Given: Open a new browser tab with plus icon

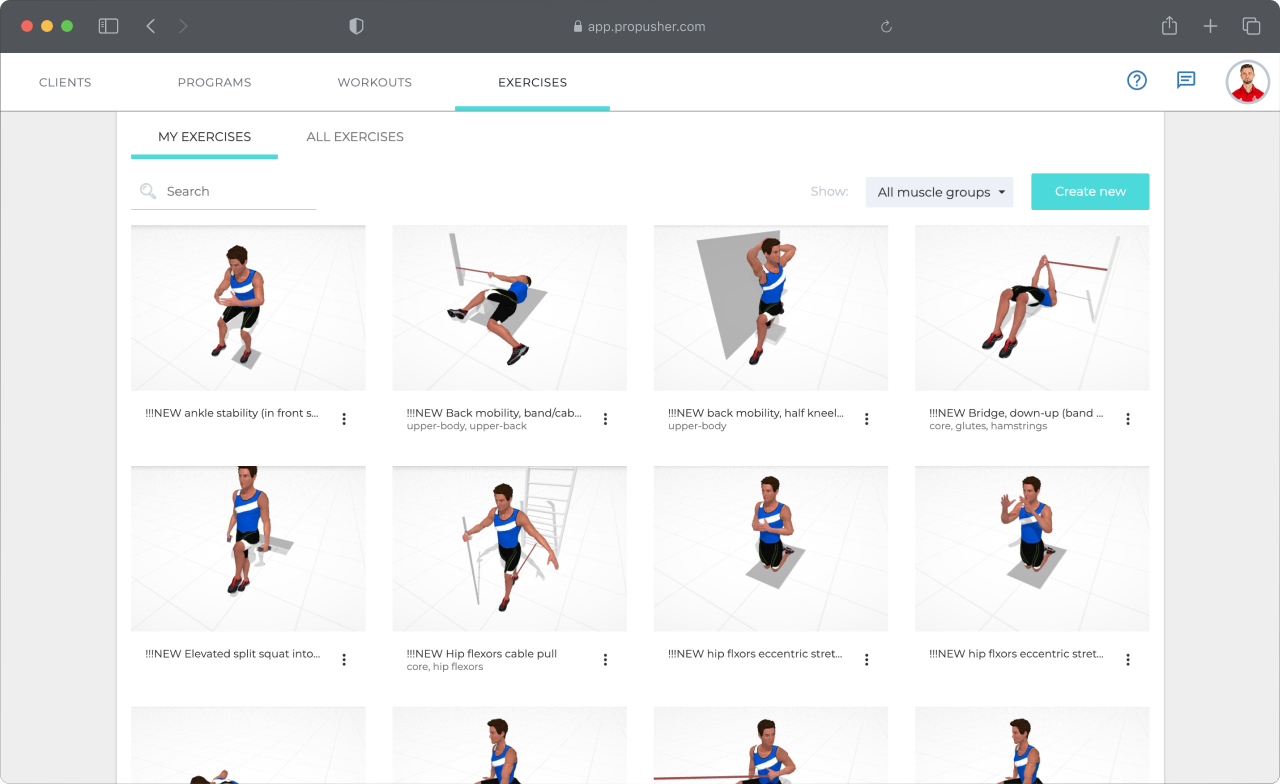Looking at the screenshot, I should click(x=1210, y=27).
